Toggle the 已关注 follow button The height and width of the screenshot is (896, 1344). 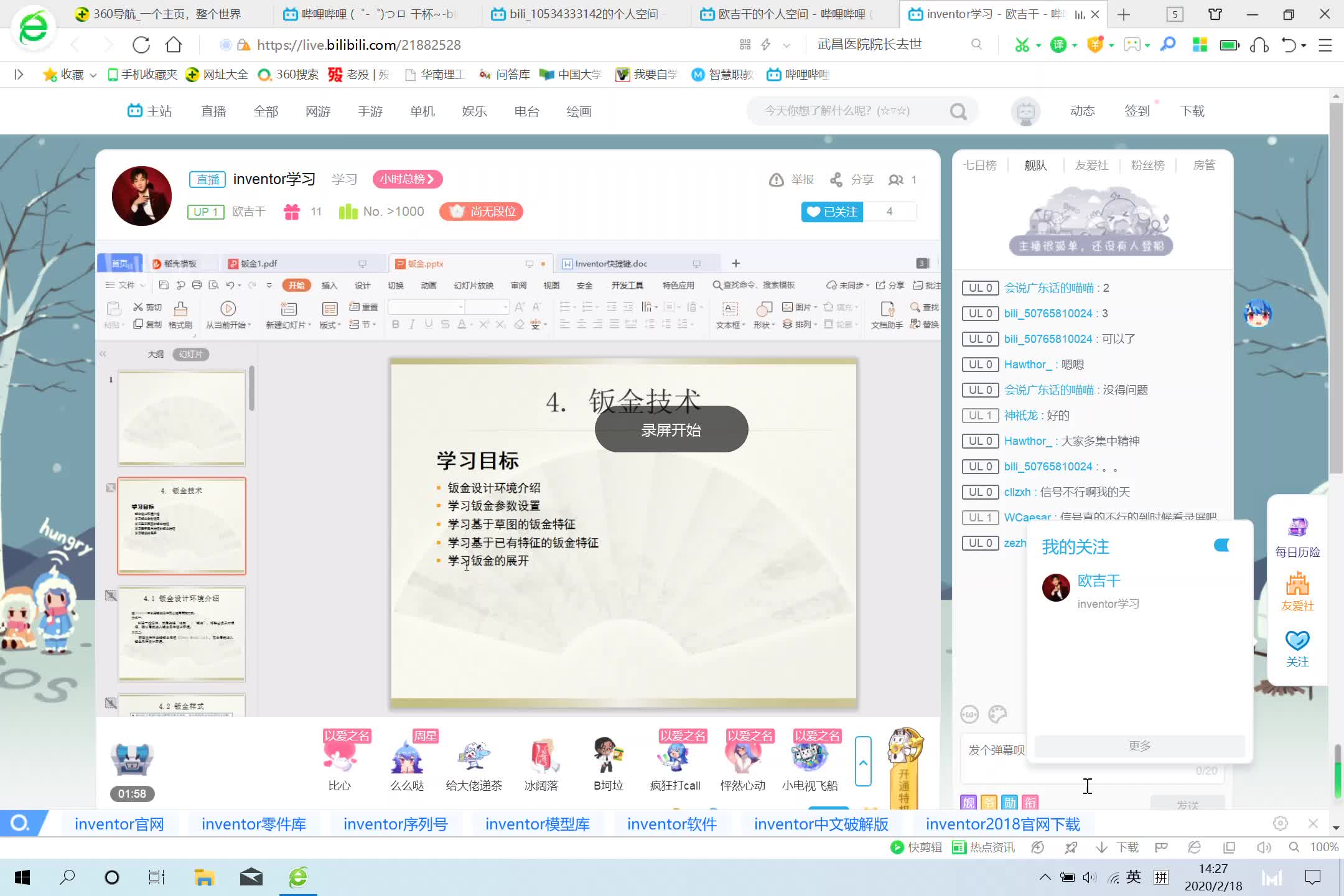[x=832, y=212]
